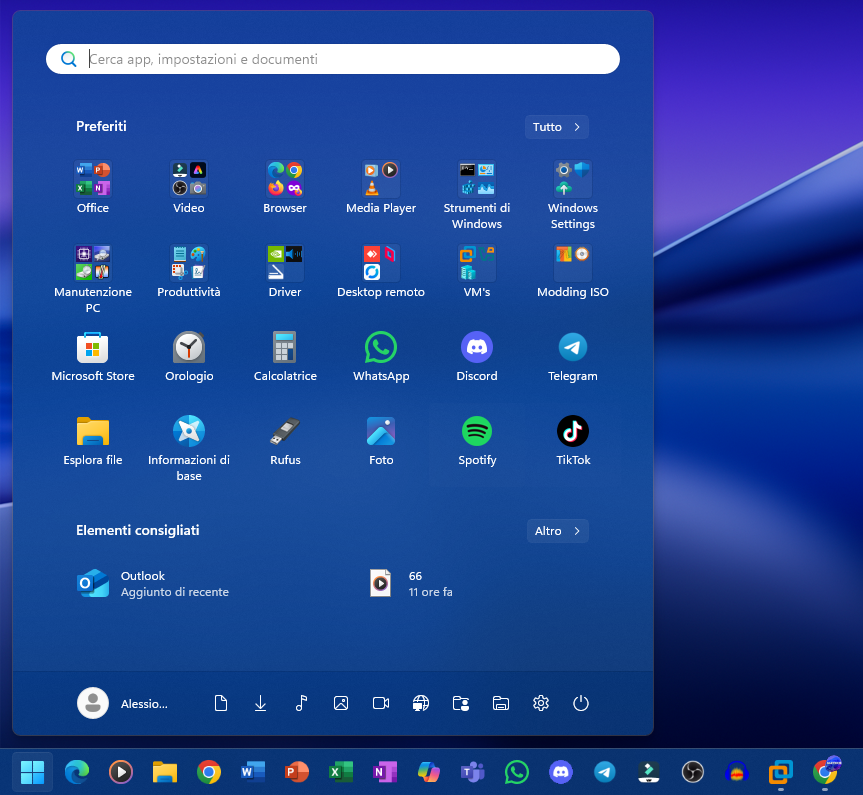Open the Filmora icon on the taskbar

click(649, 772)
